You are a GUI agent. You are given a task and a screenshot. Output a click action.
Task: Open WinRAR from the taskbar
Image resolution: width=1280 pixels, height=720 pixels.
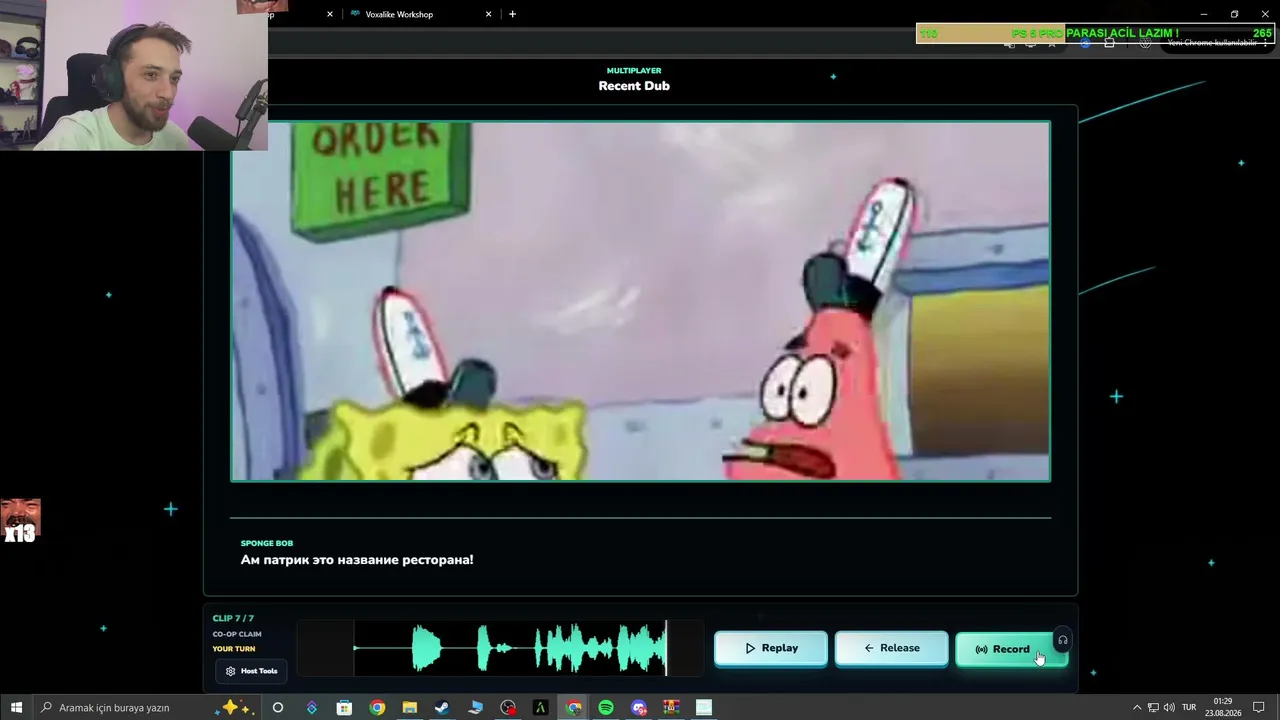[x=672, y=707]
